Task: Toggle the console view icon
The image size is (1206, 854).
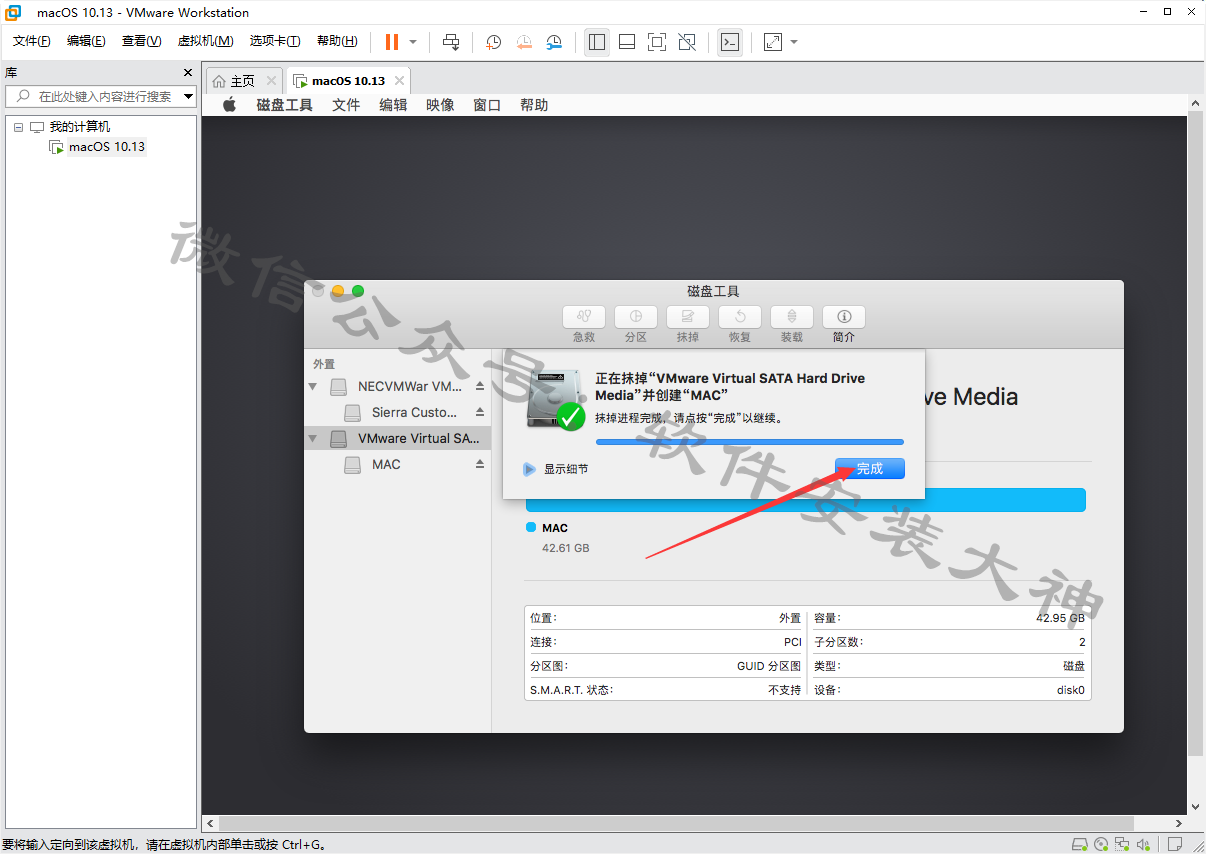Action: (730, 42)
